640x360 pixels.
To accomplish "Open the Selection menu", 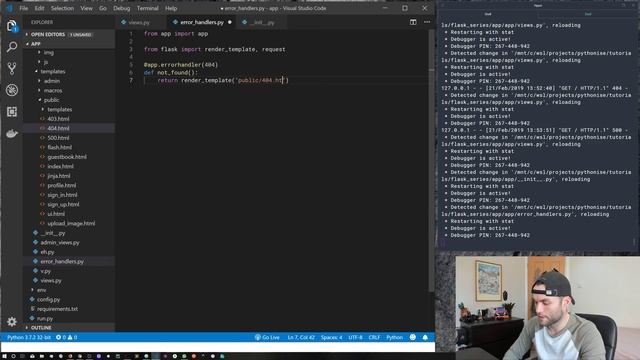I will [62, 8].
